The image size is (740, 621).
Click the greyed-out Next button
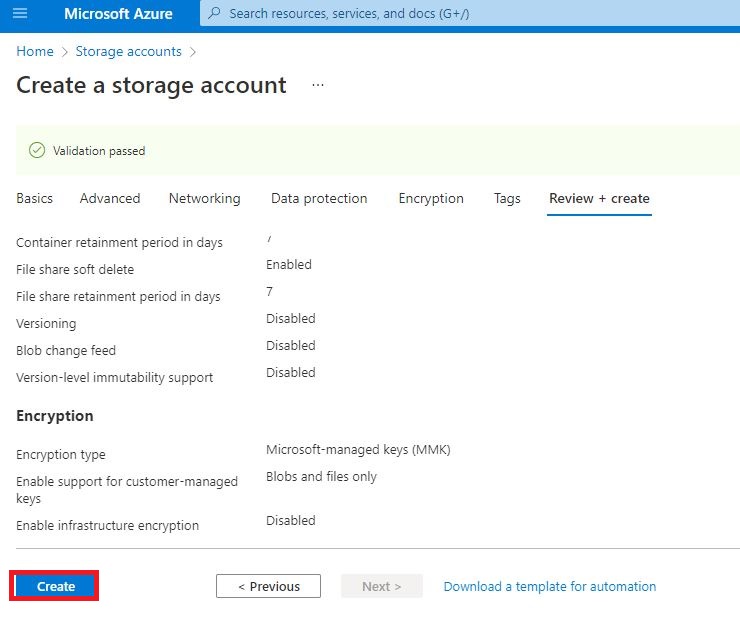381,586
